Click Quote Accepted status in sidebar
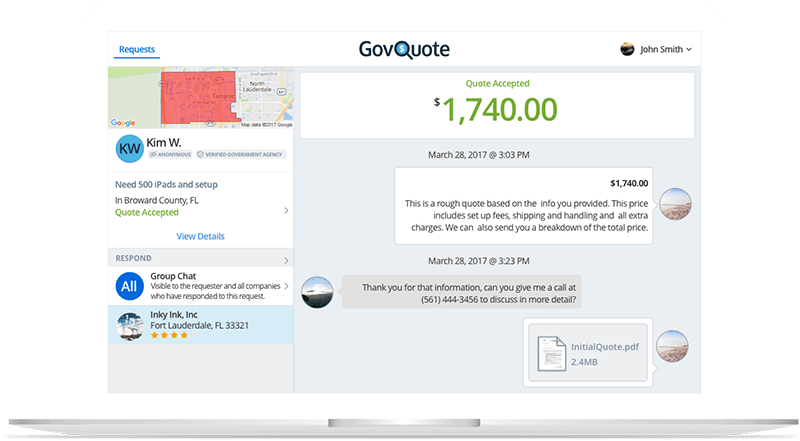The width and height of the screenshot is (800, 441). point(146,212)
